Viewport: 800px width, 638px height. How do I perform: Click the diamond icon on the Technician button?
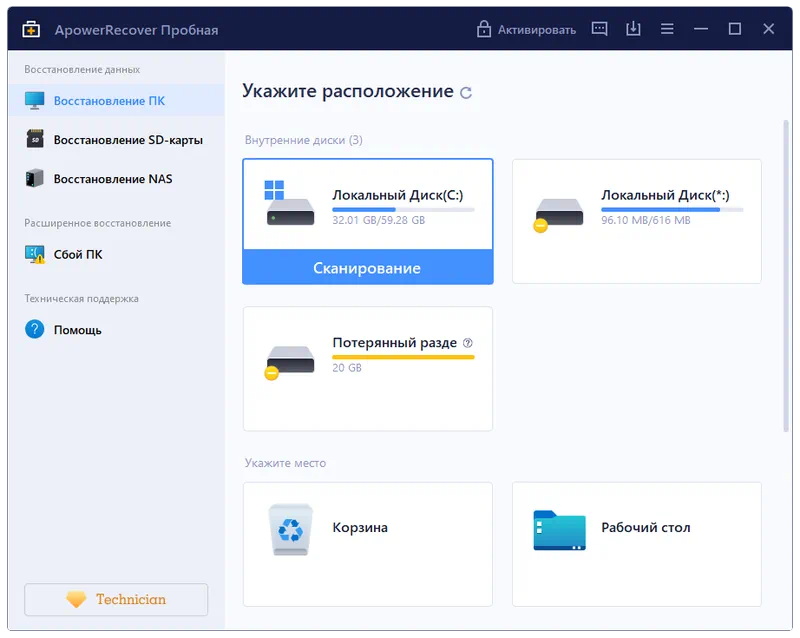click(x=76, y=599)
